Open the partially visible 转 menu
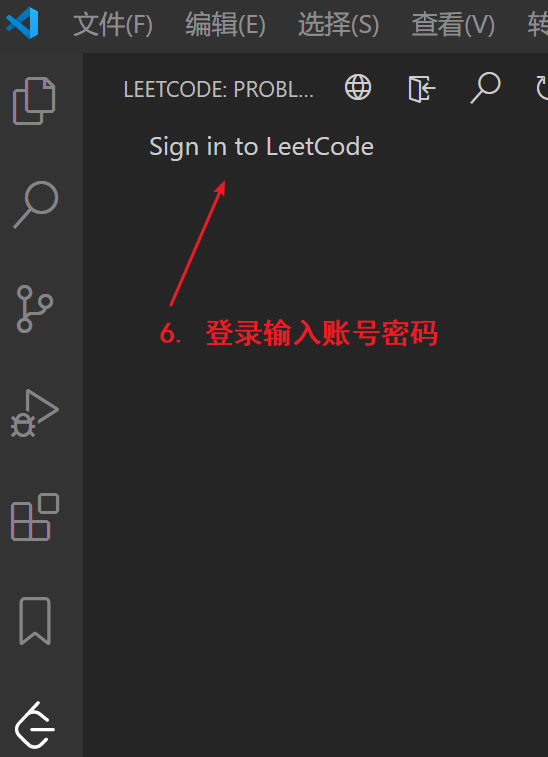Screen dimensions: 548x757 (x=538, y=25)
